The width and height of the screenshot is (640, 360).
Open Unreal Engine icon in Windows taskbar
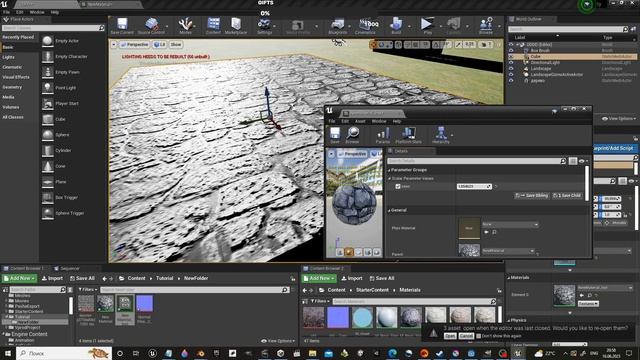(x=152, y=353)
